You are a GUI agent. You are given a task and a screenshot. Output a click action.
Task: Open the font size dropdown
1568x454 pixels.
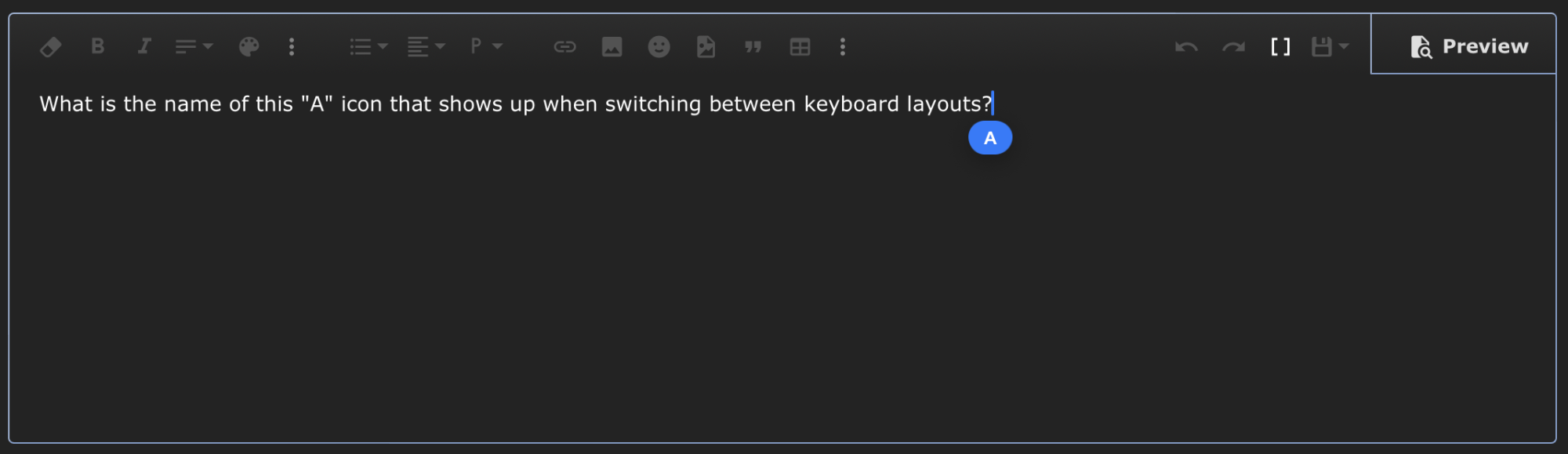[x=194, y=47]
